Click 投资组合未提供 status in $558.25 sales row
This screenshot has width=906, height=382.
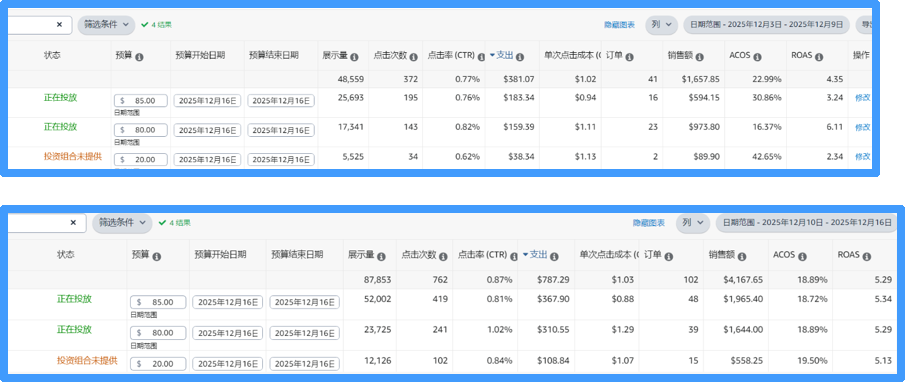pyautogui.click(x=87, y=360)
